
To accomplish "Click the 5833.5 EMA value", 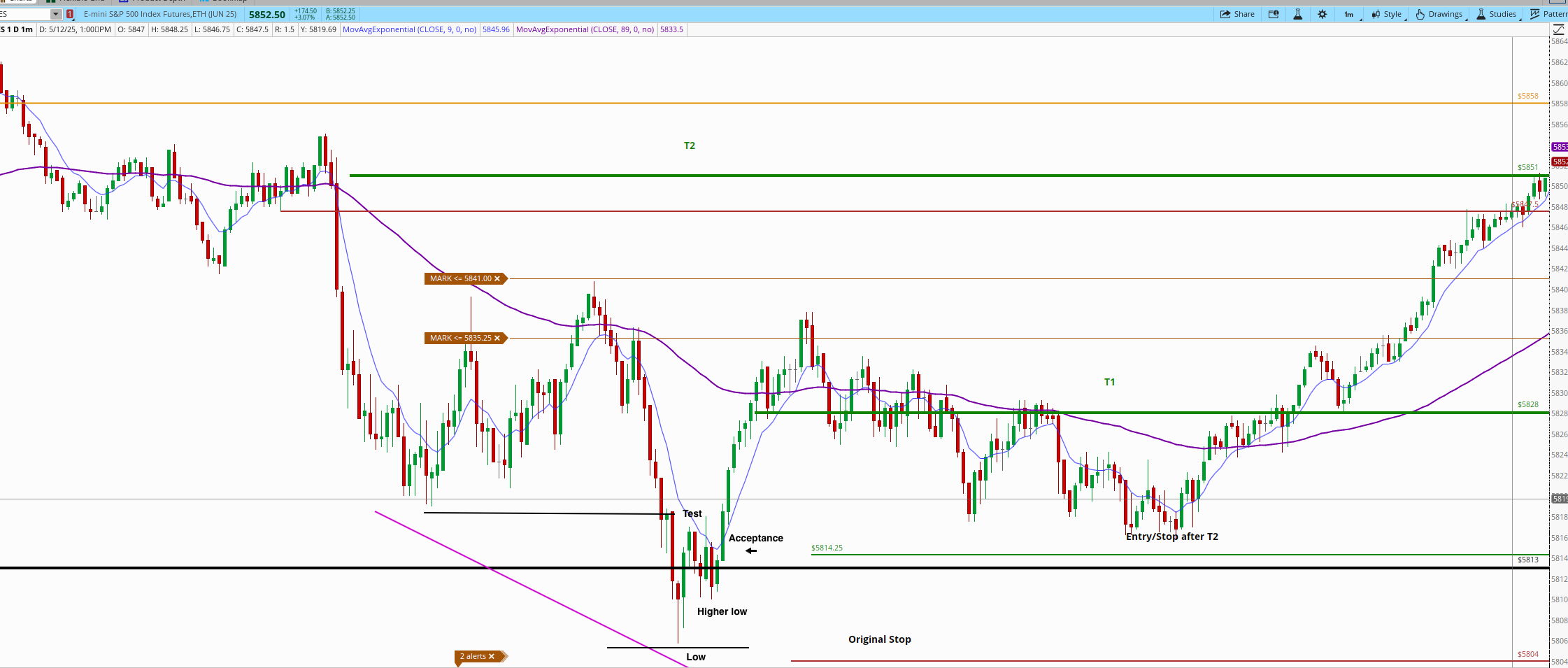I will (671, 29).
